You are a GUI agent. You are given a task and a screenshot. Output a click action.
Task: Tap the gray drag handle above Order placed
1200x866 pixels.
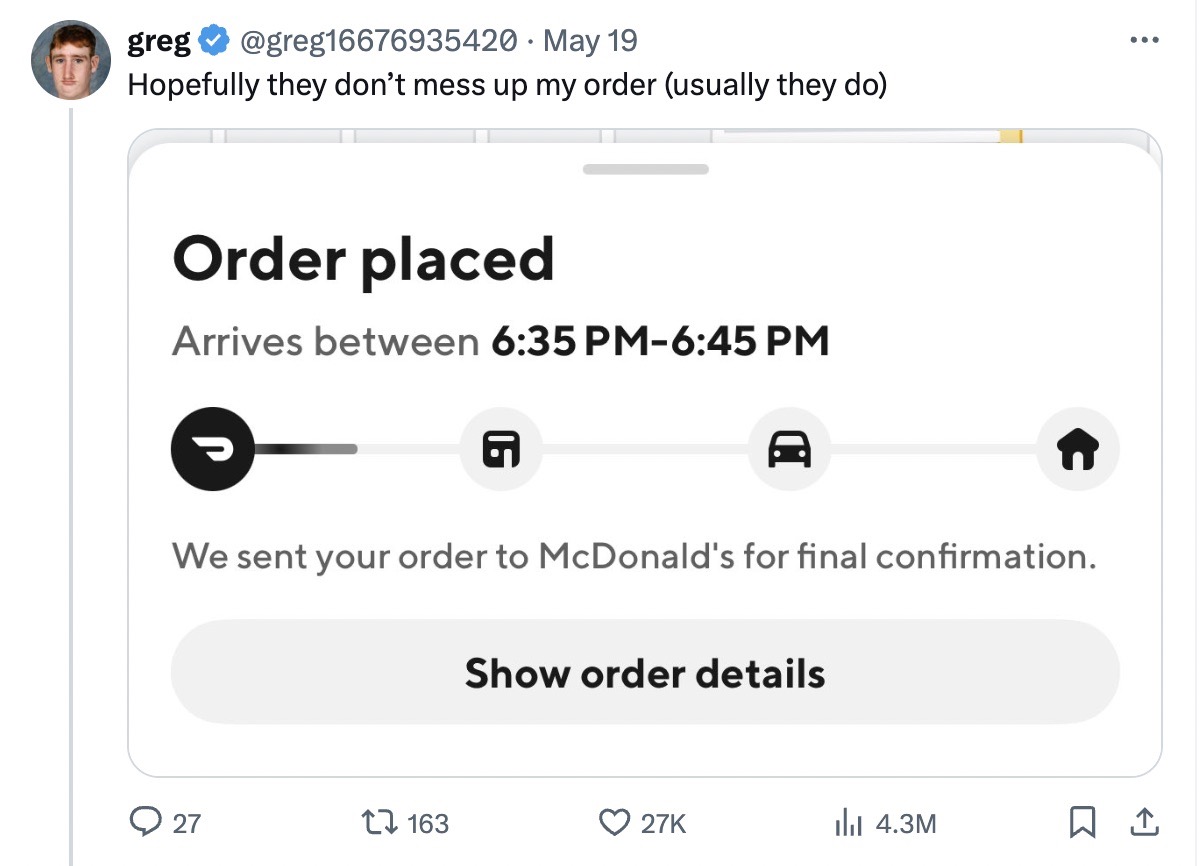(644, 168)
